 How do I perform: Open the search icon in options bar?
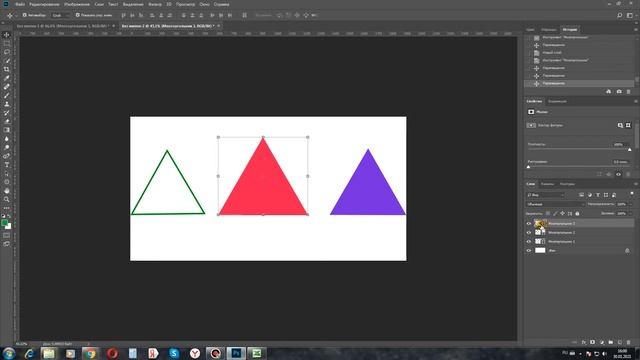(x=620, y=15)
